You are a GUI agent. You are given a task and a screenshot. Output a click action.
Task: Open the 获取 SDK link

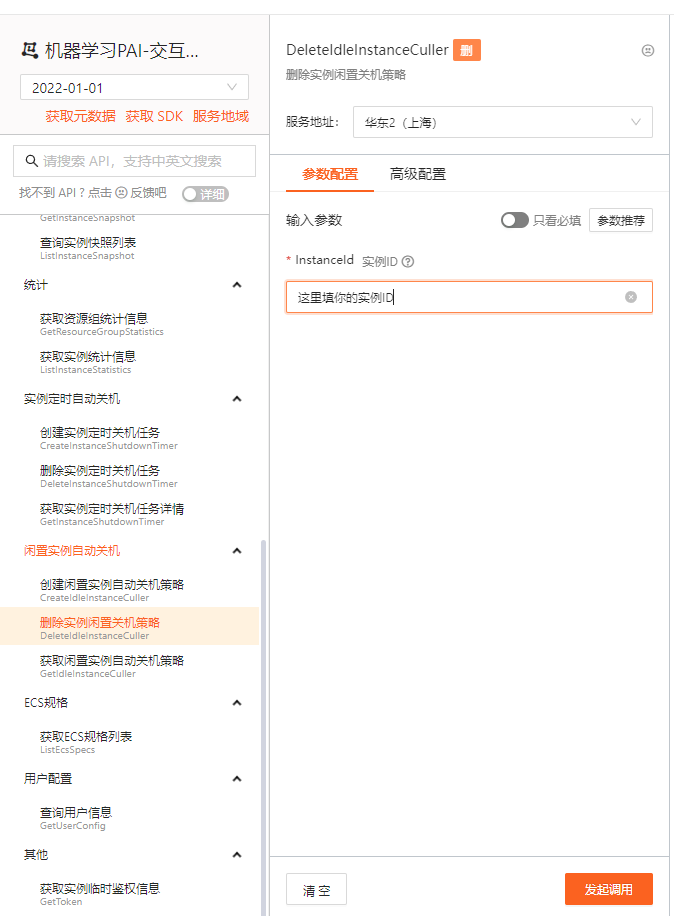(153, 116)
